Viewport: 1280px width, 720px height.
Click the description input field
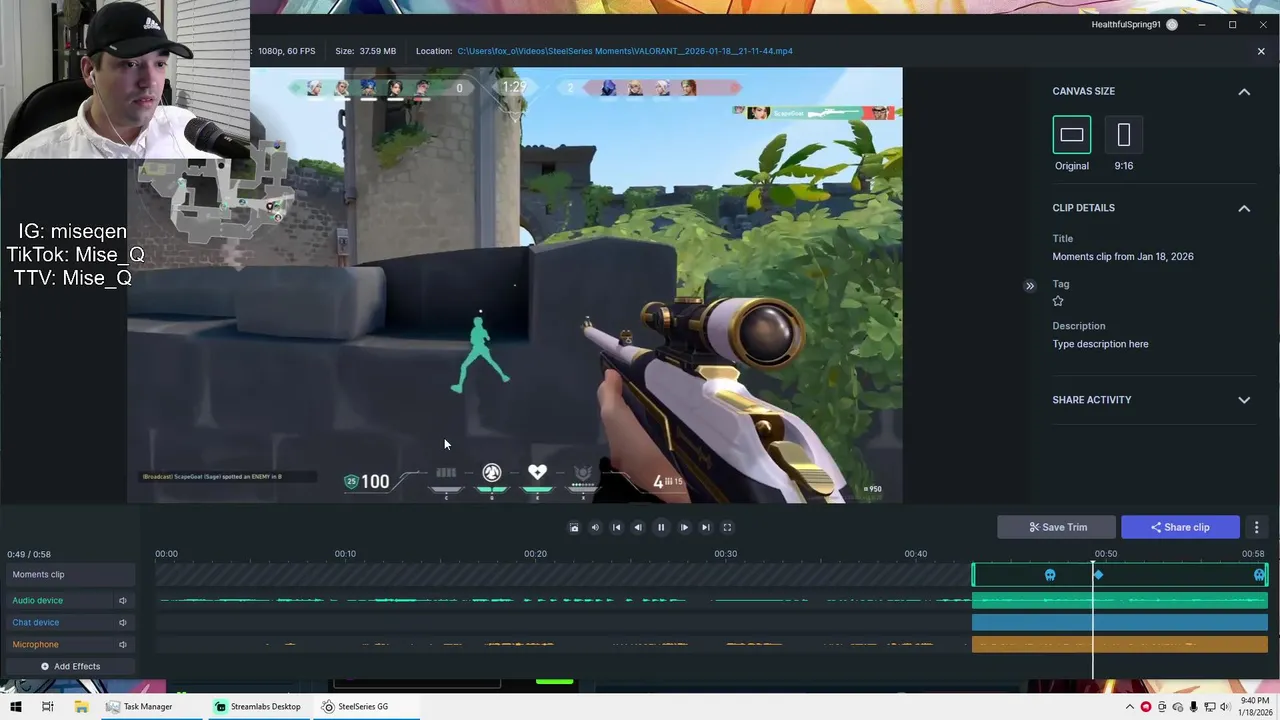tap(1100, 344)
